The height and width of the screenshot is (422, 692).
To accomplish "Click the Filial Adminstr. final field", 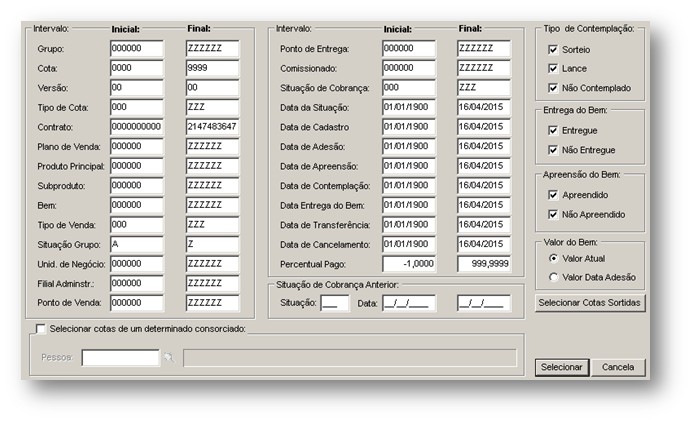I will [x=213, y=283].
